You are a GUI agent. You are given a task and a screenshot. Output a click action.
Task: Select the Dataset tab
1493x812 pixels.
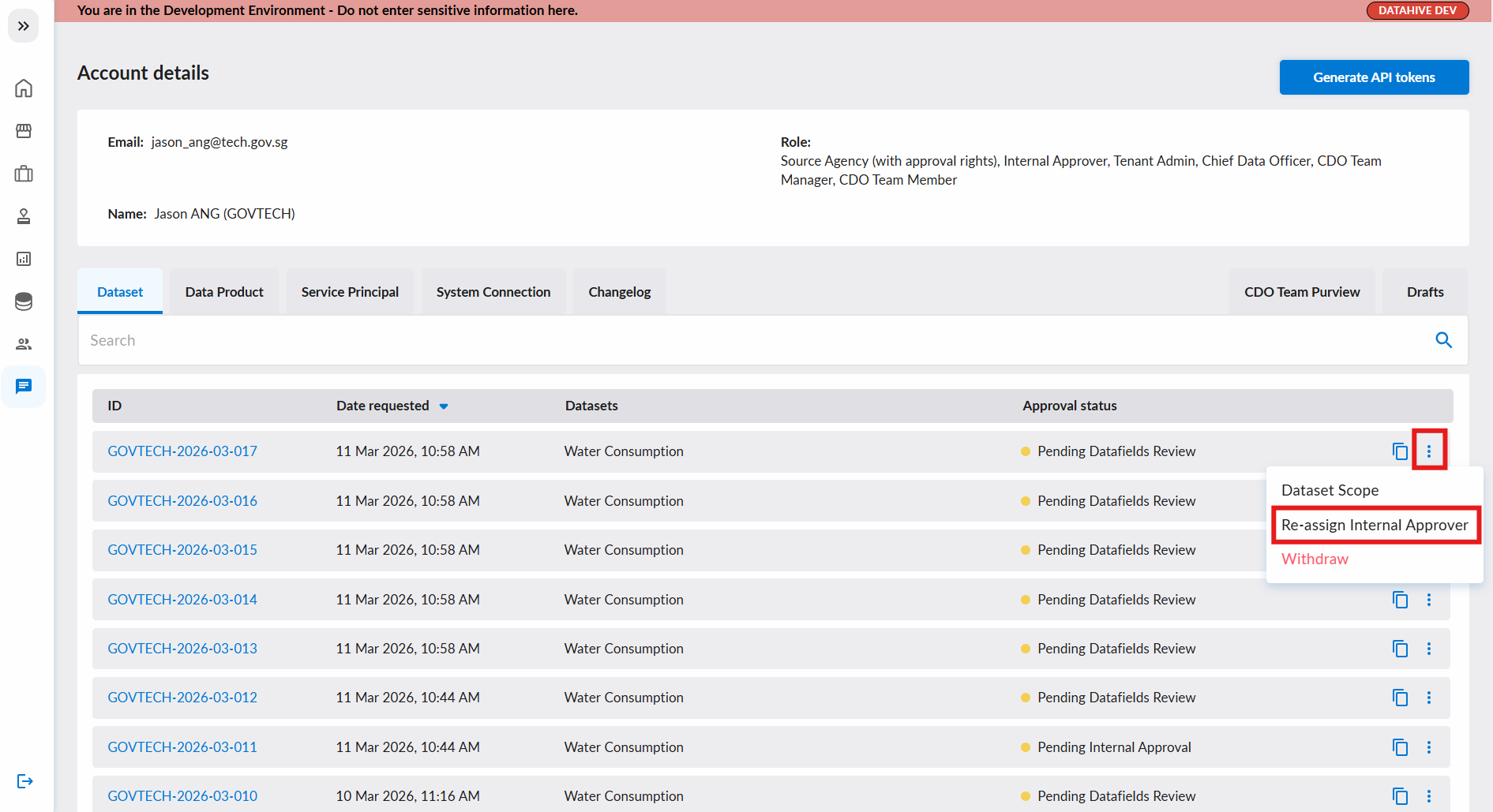pos(120,292)
